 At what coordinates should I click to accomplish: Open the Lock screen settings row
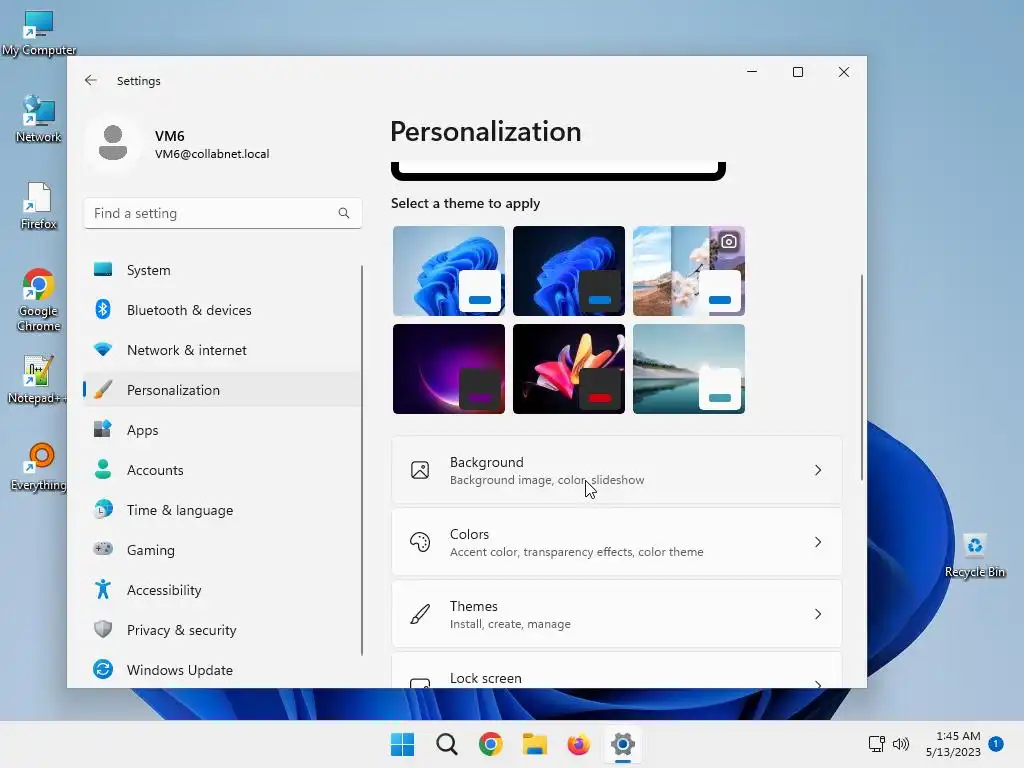(616, 671)
